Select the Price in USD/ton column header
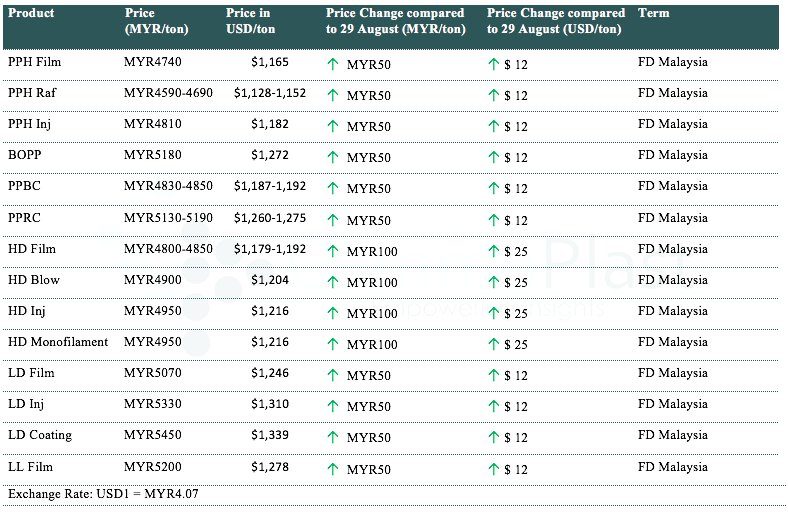The width and height of the screenshot is (788, 512). click(251, 21)
